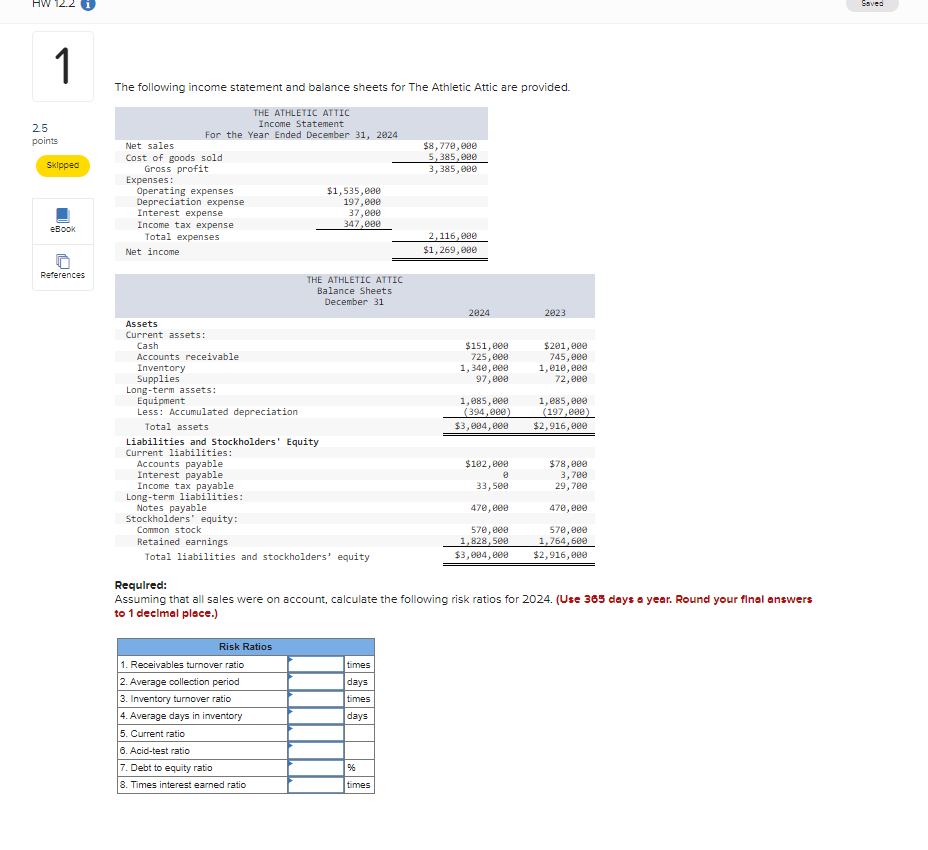Click the 2023 Accounts receivable value 745,000

pyautogui.click(x=568, y=357)
